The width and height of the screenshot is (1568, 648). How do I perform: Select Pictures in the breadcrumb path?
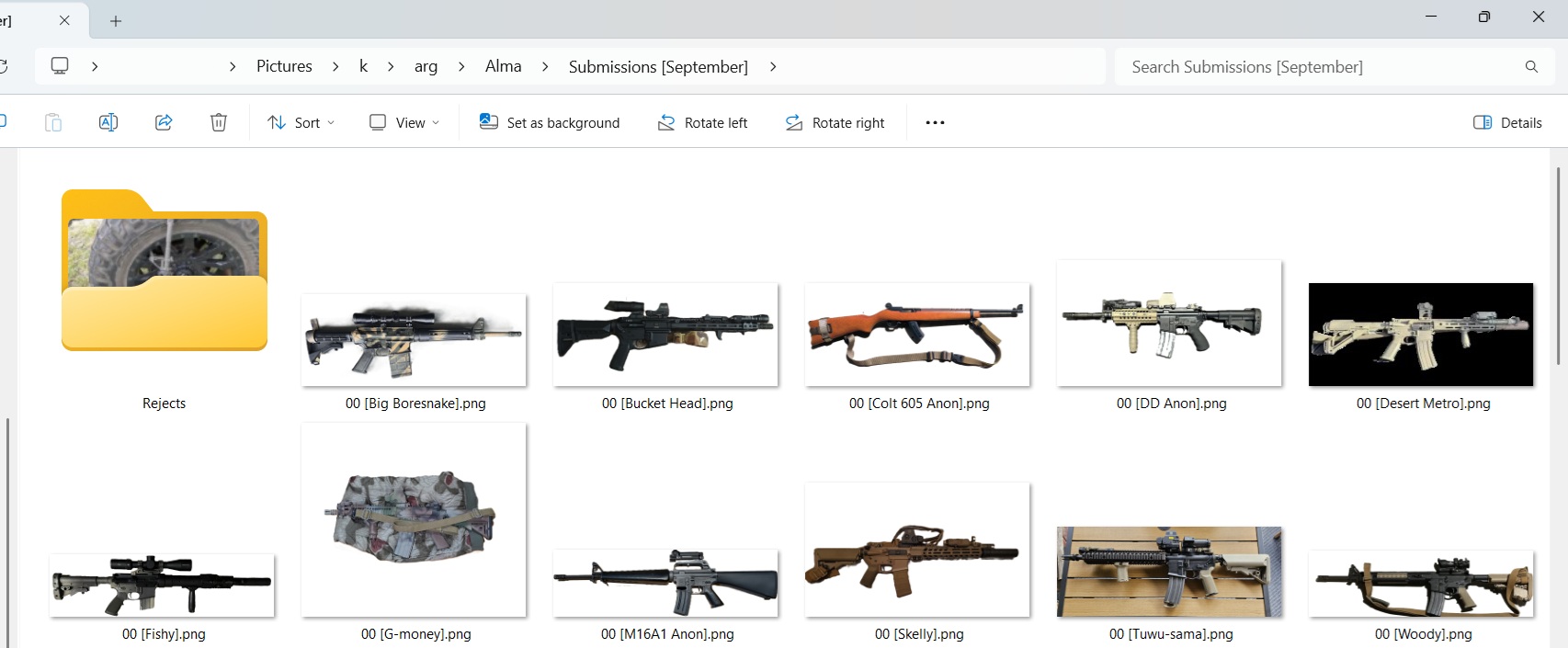(284, 66)
